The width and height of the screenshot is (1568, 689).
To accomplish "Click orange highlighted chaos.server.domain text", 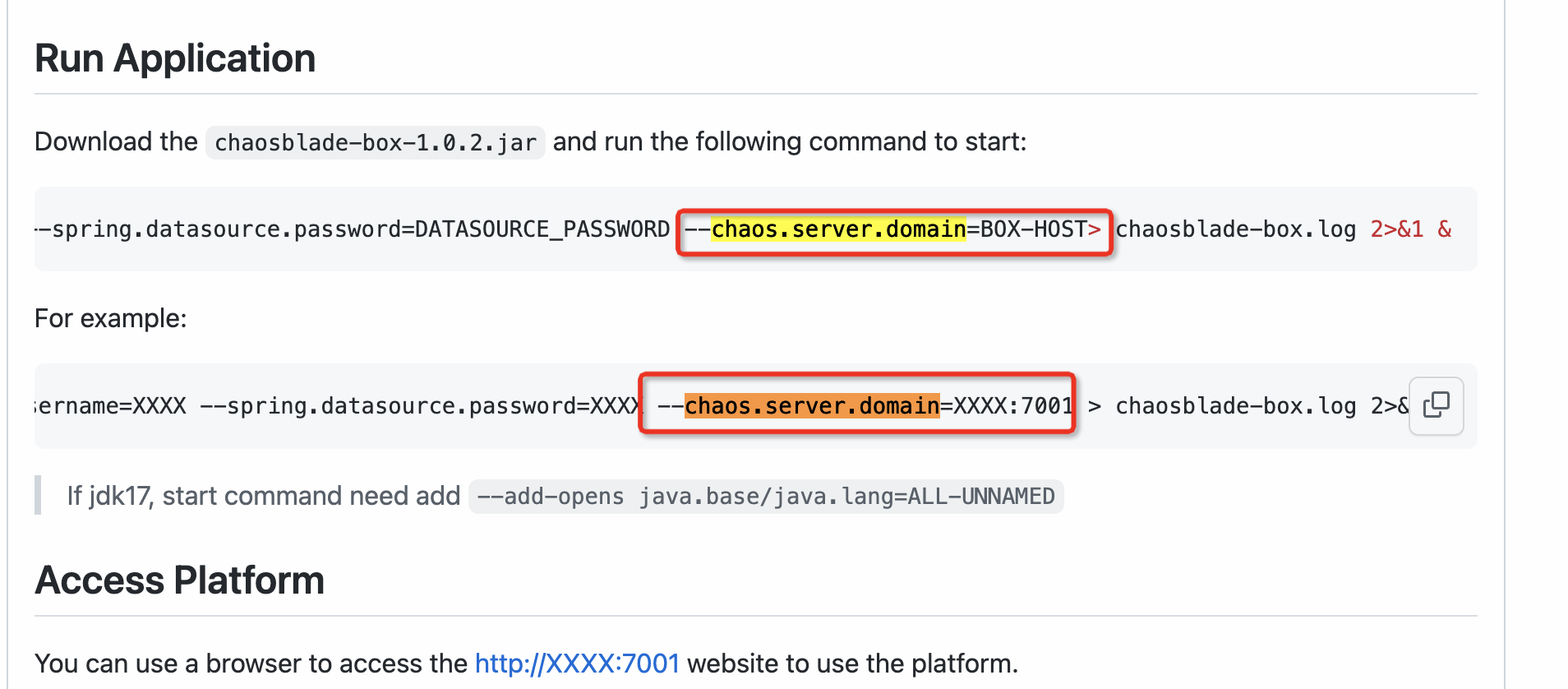I will click(812, 405).
